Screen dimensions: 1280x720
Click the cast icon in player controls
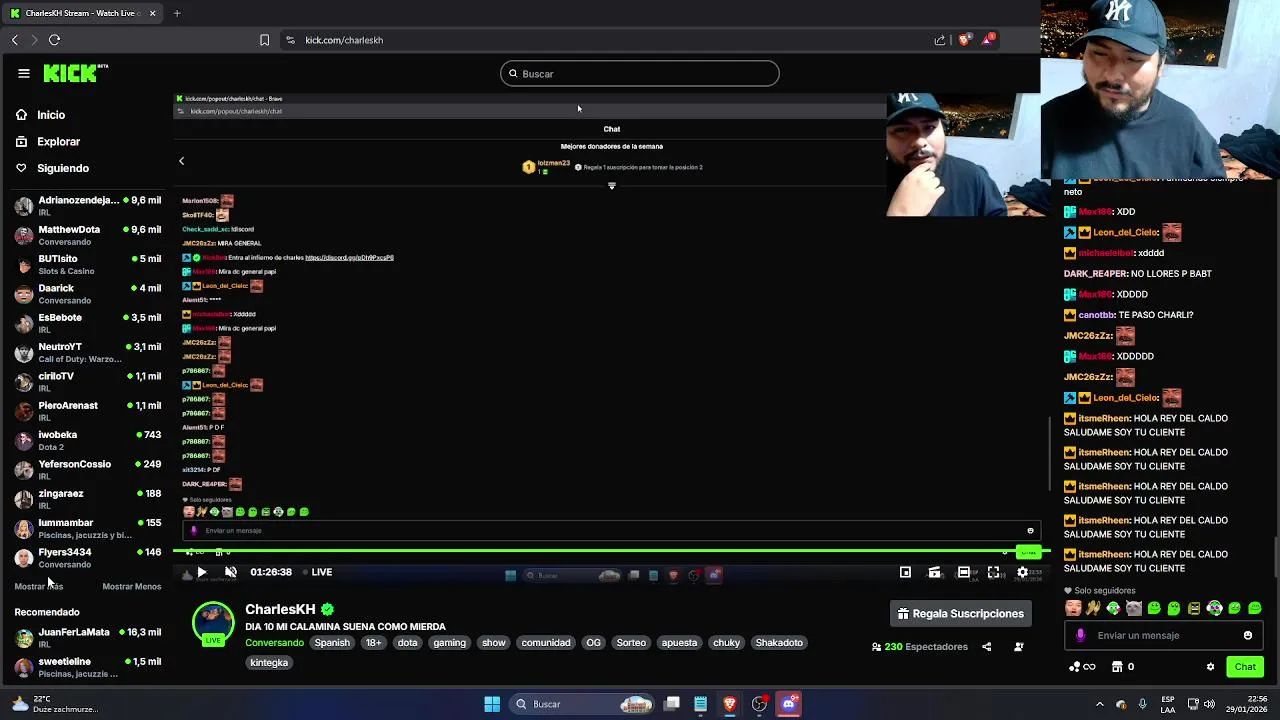tap(934, 572)
